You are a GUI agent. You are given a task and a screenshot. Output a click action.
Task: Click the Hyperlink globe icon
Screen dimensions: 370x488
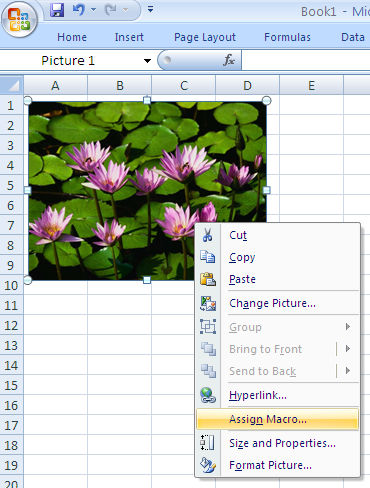208,395
